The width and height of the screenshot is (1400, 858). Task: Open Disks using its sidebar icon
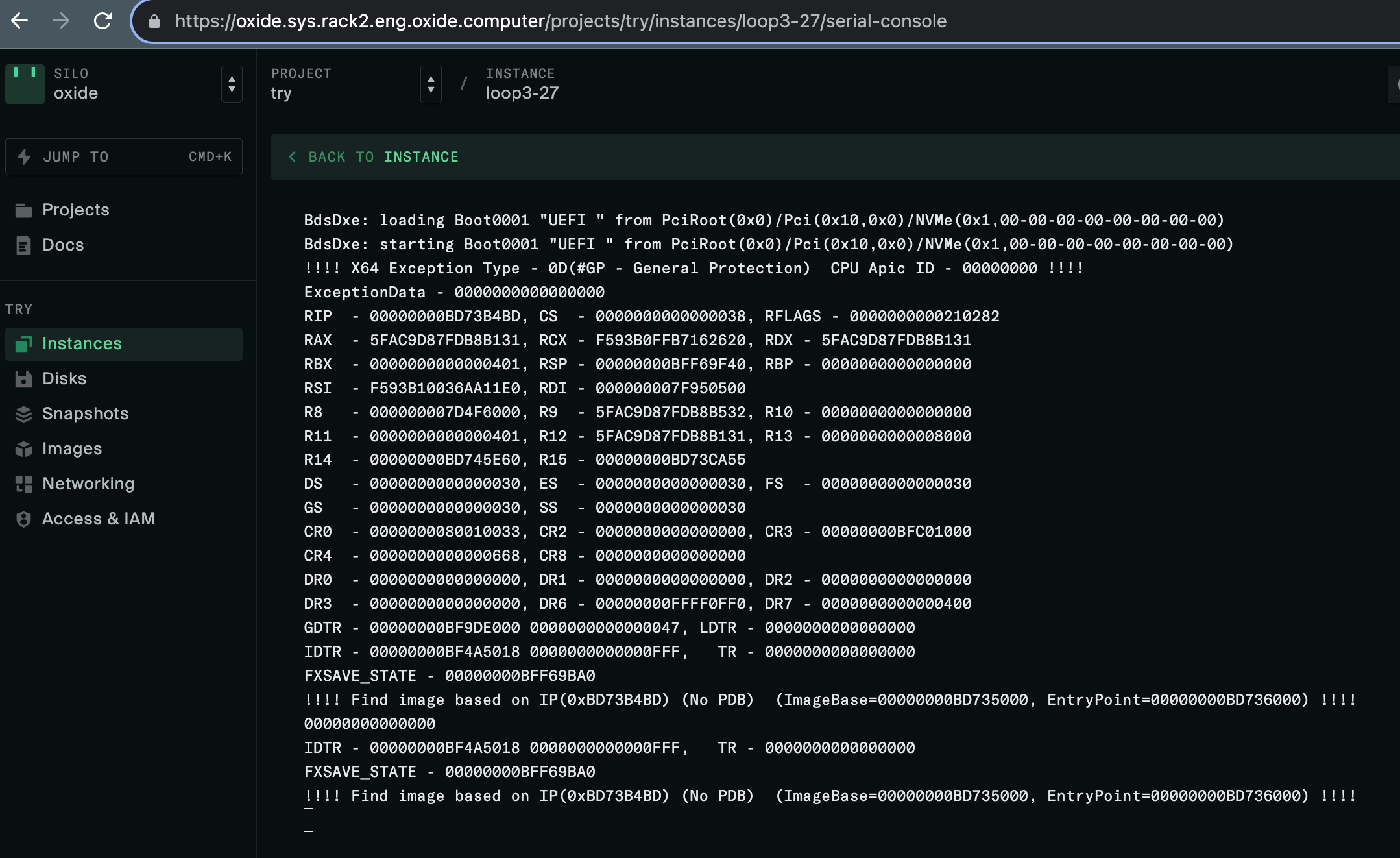[23, 378]
